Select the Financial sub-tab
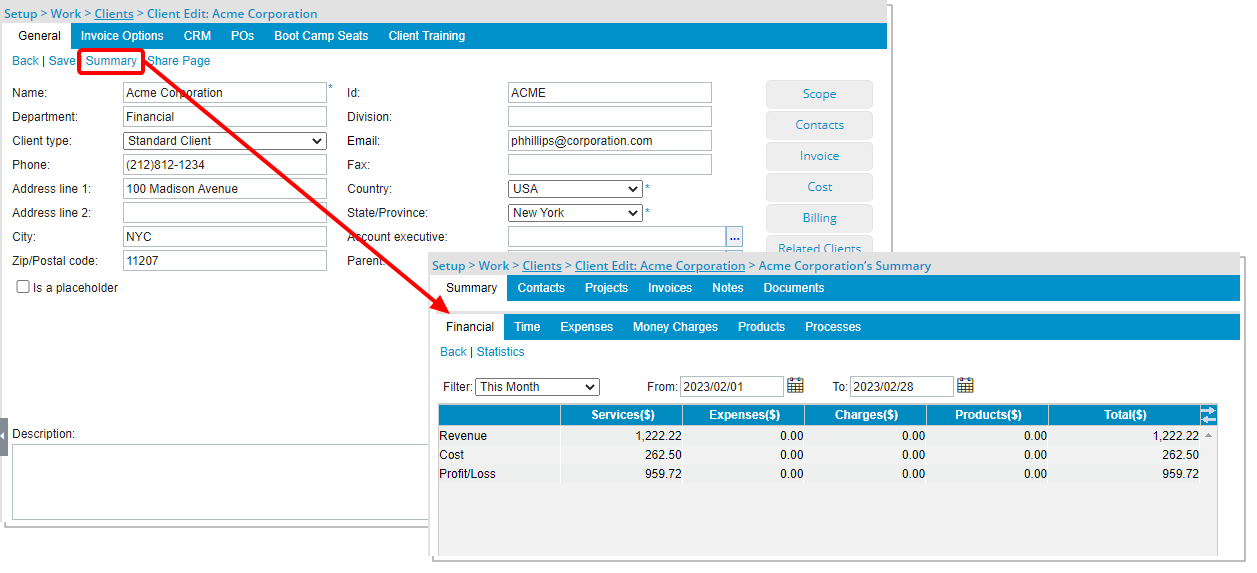This screenshot has width=1257, height=573. (470, 327)
